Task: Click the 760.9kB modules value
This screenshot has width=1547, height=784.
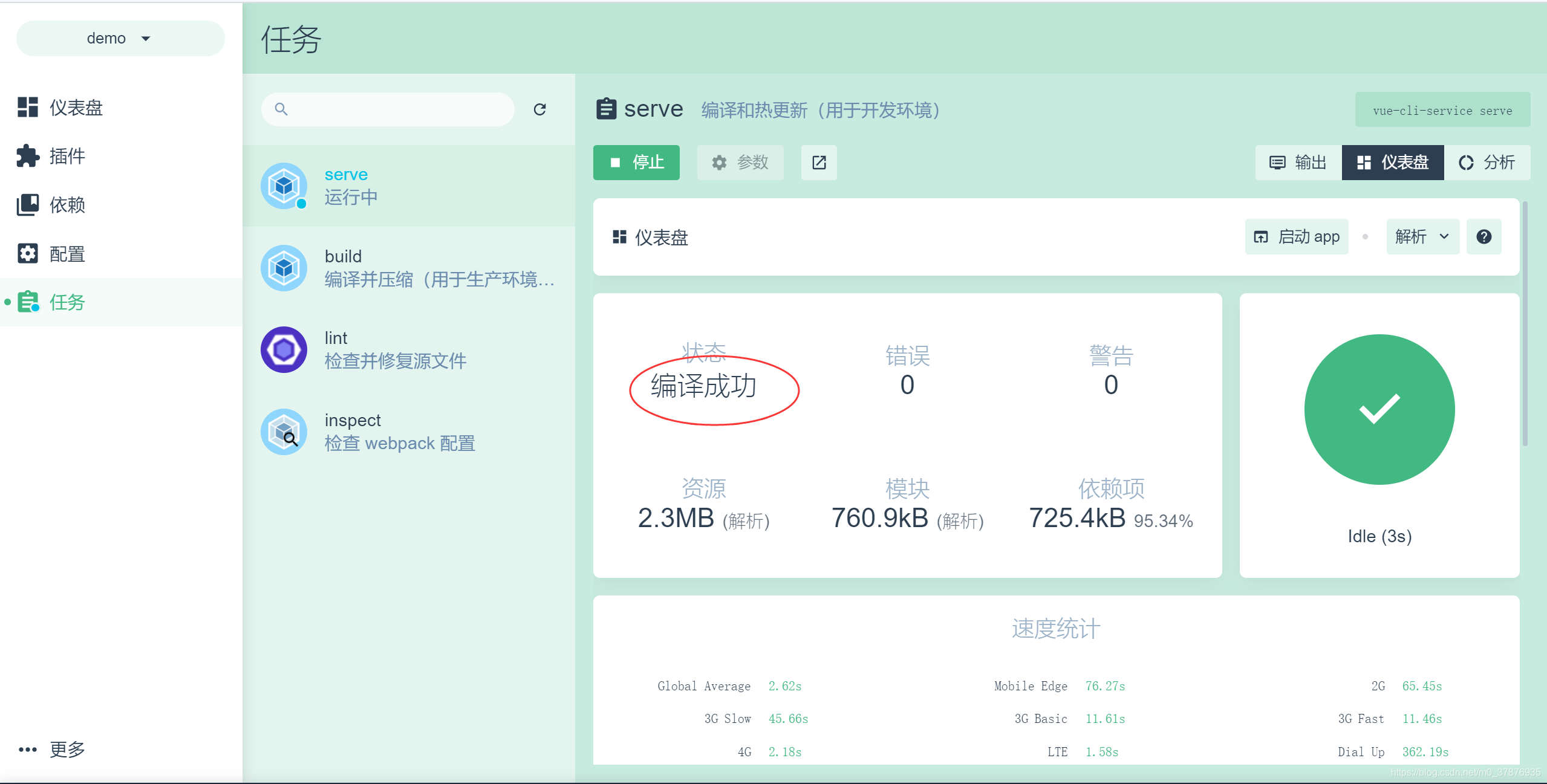Action: (x=880, y=518)
